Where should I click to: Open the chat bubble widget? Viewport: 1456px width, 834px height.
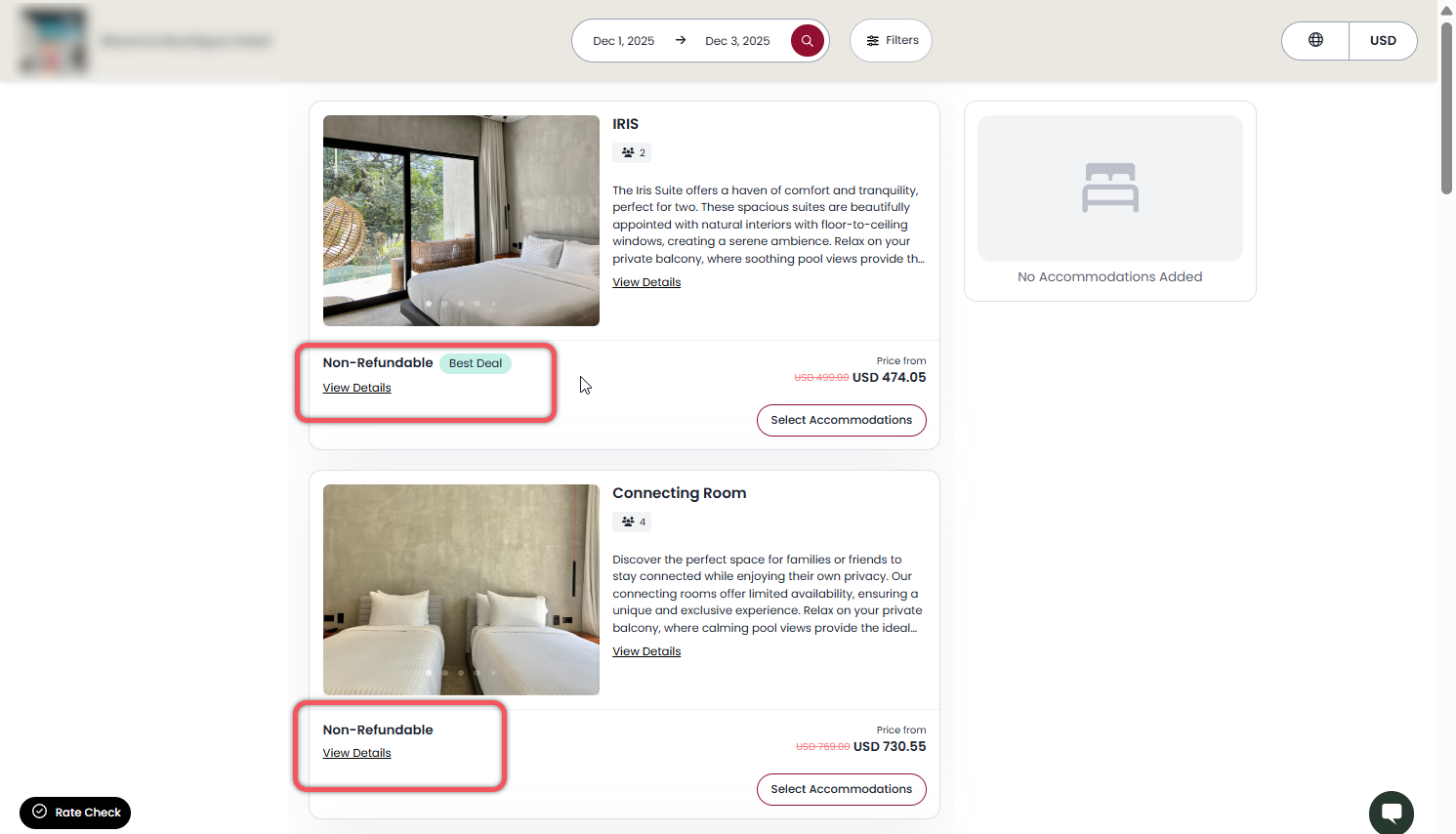point(1391,813)
